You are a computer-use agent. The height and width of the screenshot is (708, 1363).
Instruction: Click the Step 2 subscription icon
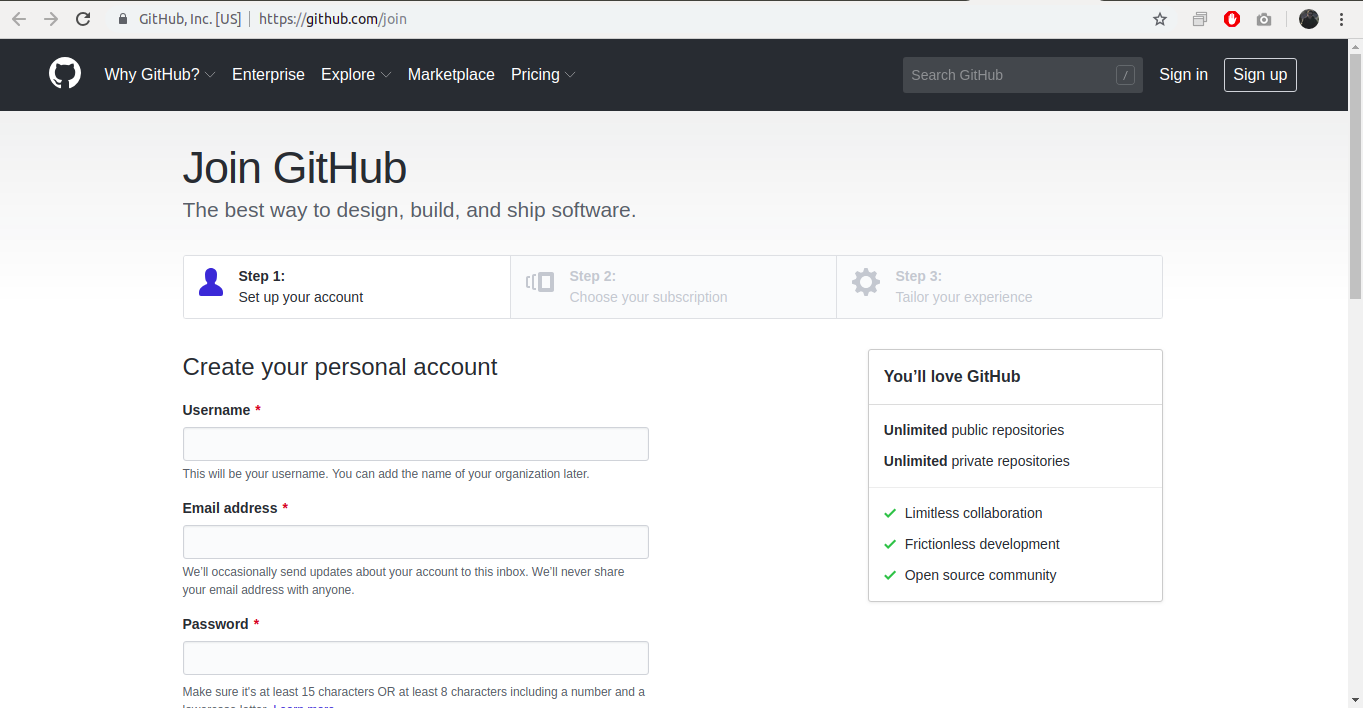540,282
